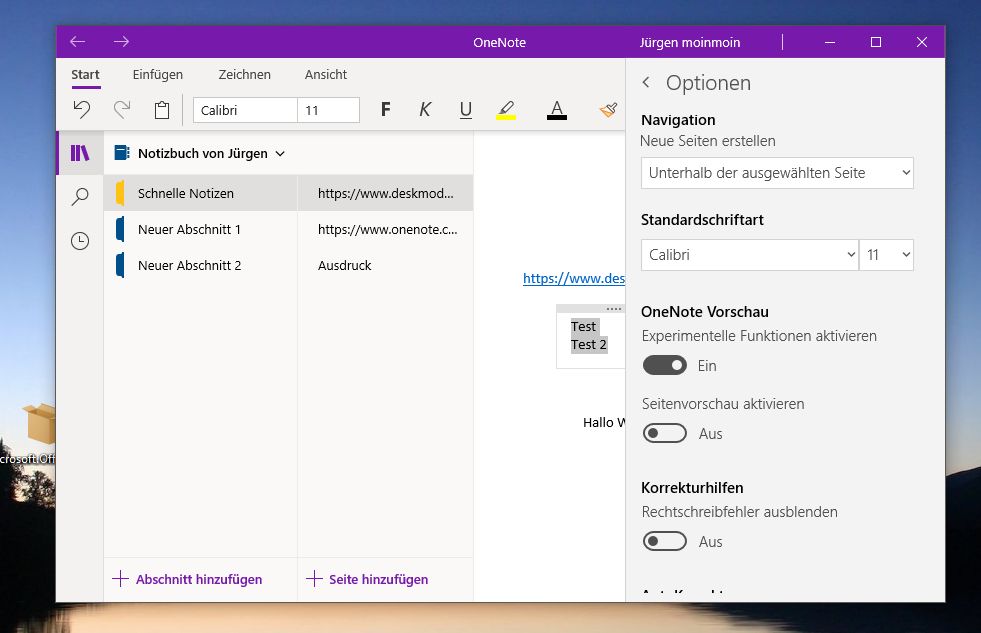The image size is (981, 633).
Task: Click the toolbar font name box Calibri
Action: 245,110
